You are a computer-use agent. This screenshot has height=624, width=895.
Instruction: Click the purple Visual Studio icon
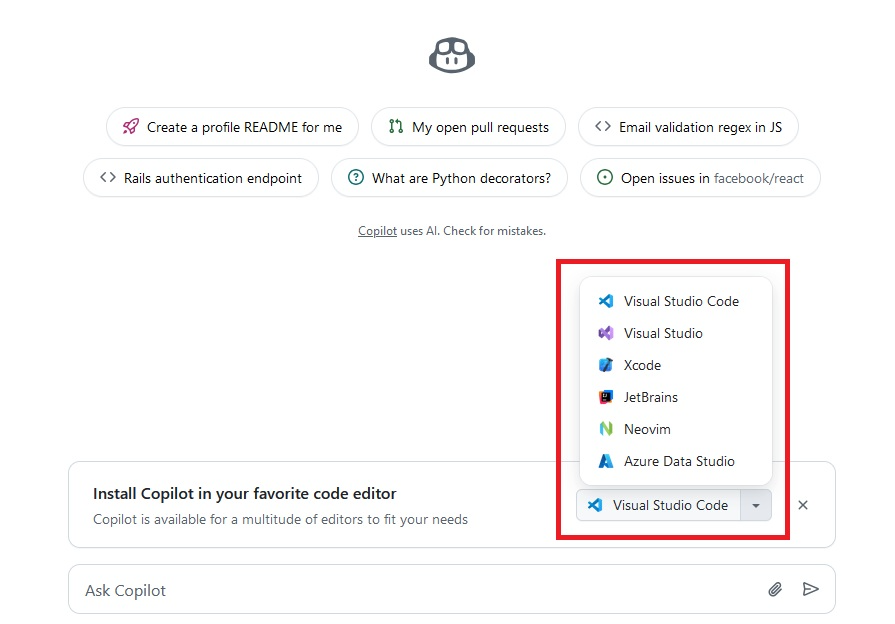tap(605, 333)
